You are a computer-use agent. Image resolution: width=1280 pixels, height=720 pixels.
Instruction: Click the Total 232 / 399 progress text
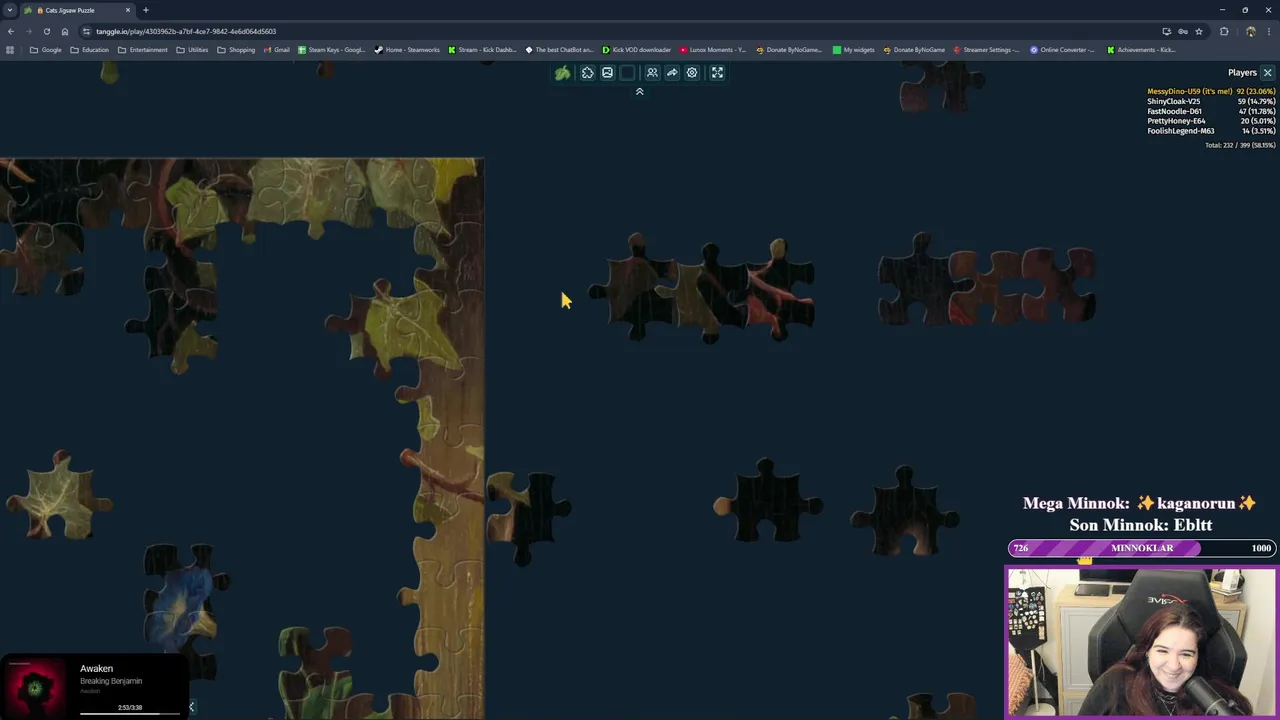[x=1240, y=145]
